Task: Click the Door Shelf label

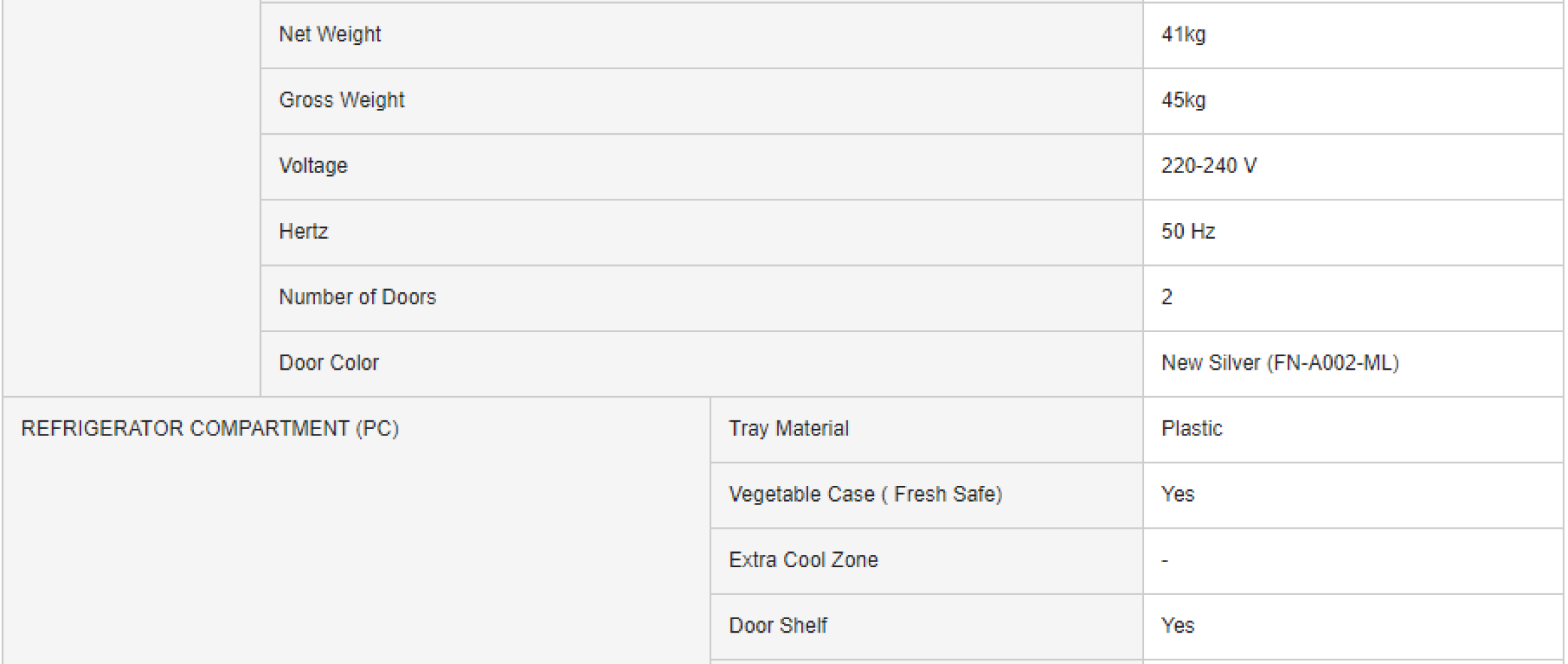Action: pyautogui.click(x=778, y=626)
